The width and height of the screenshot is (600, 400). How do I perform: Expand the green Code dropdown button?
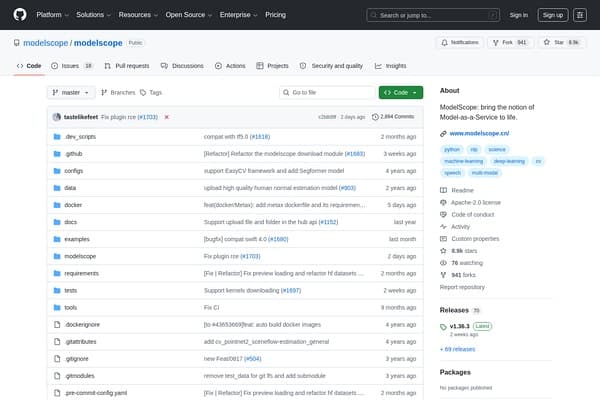[401, 93]
